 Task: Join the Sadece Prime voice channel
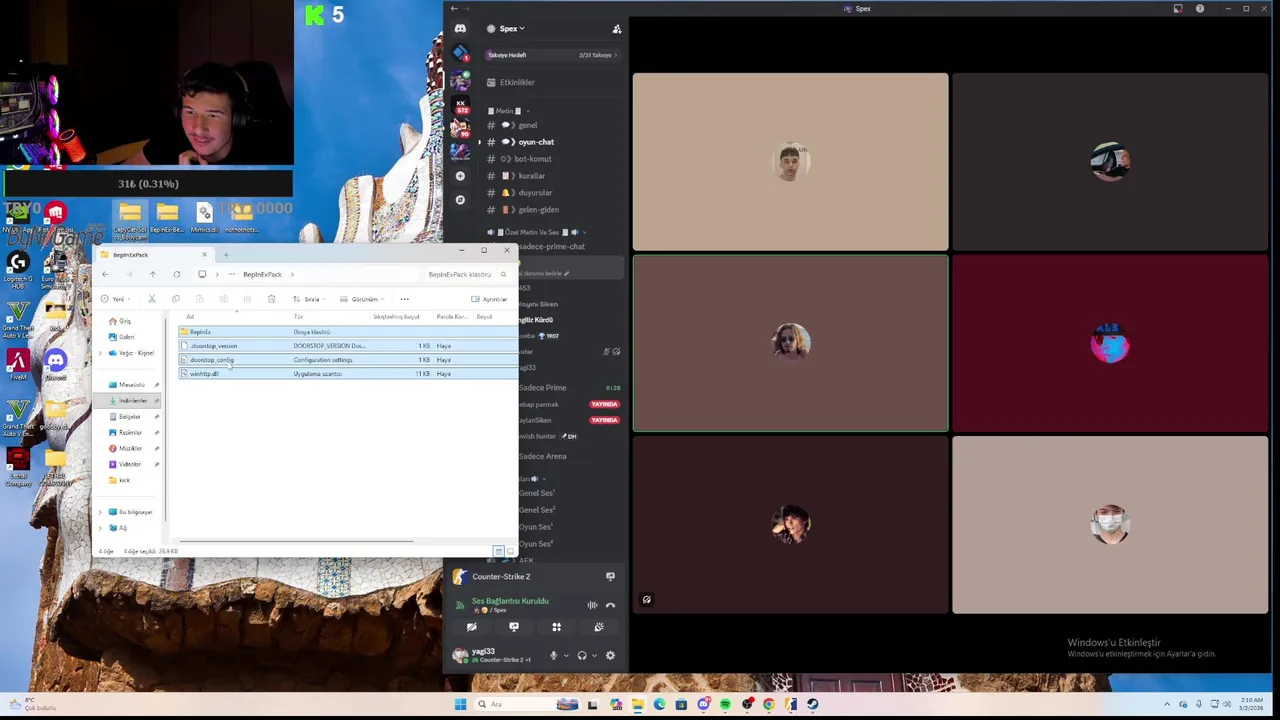[541, 388]
